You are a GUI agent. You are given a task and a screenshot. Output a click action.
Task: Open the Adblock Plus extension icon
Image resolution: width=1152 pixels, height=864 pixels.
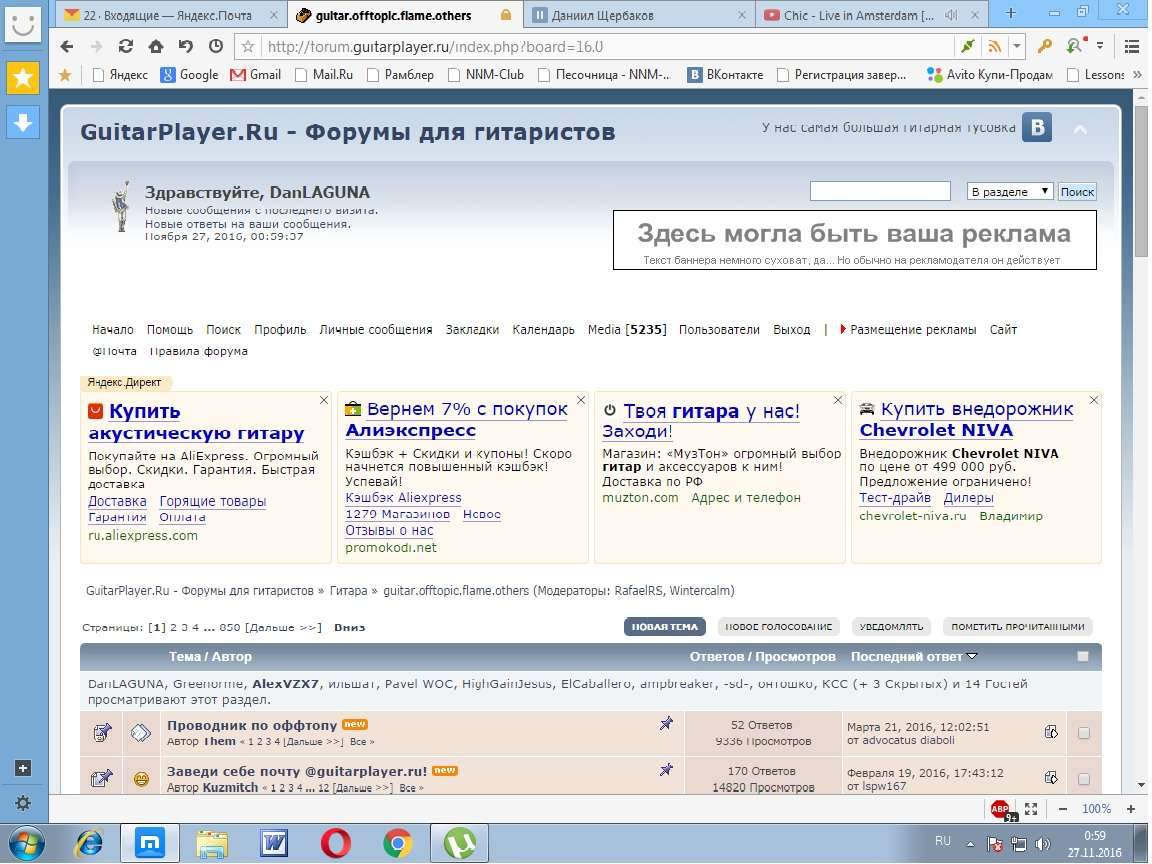coord(999,809)
